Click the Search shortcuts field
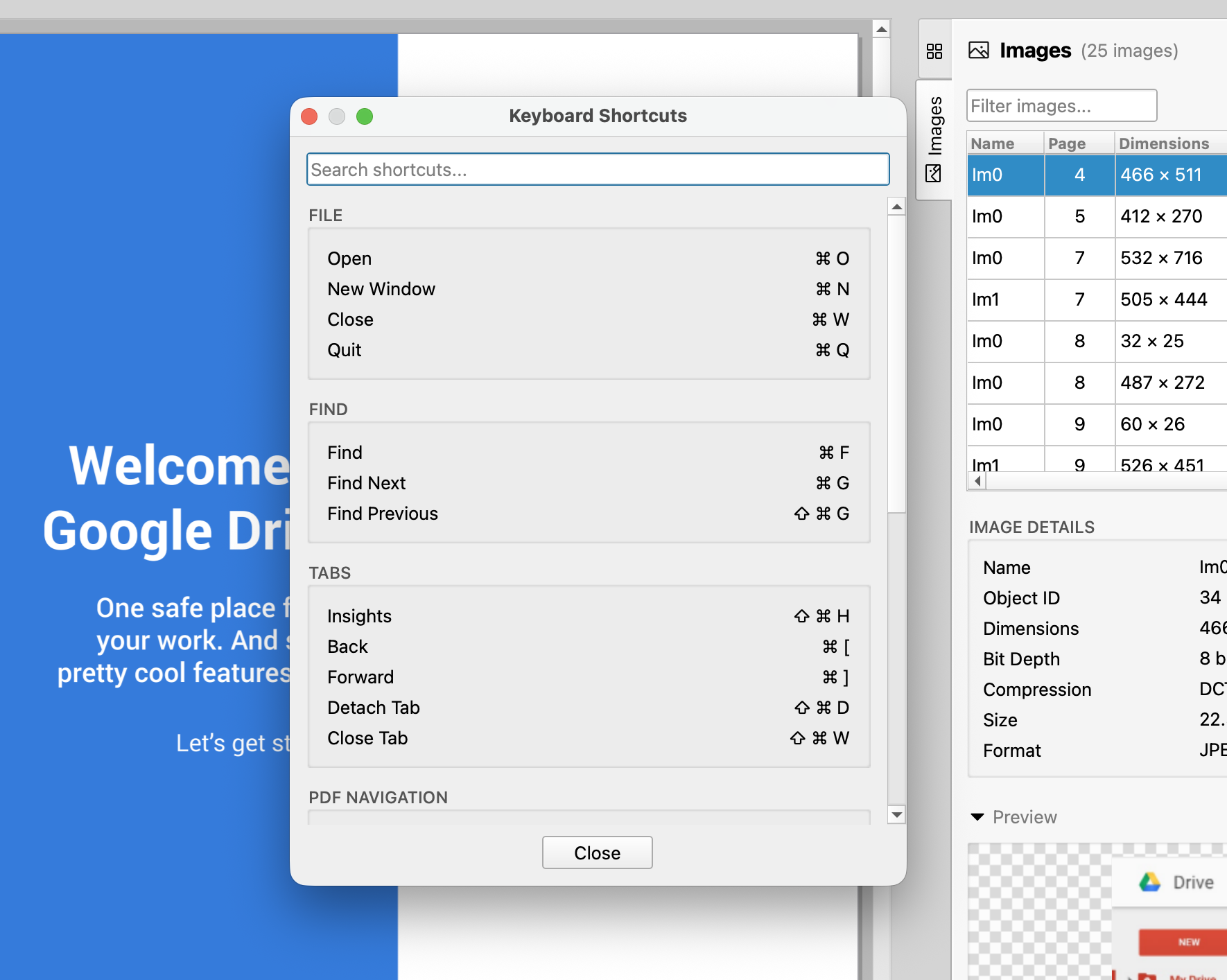 point(598,169)
